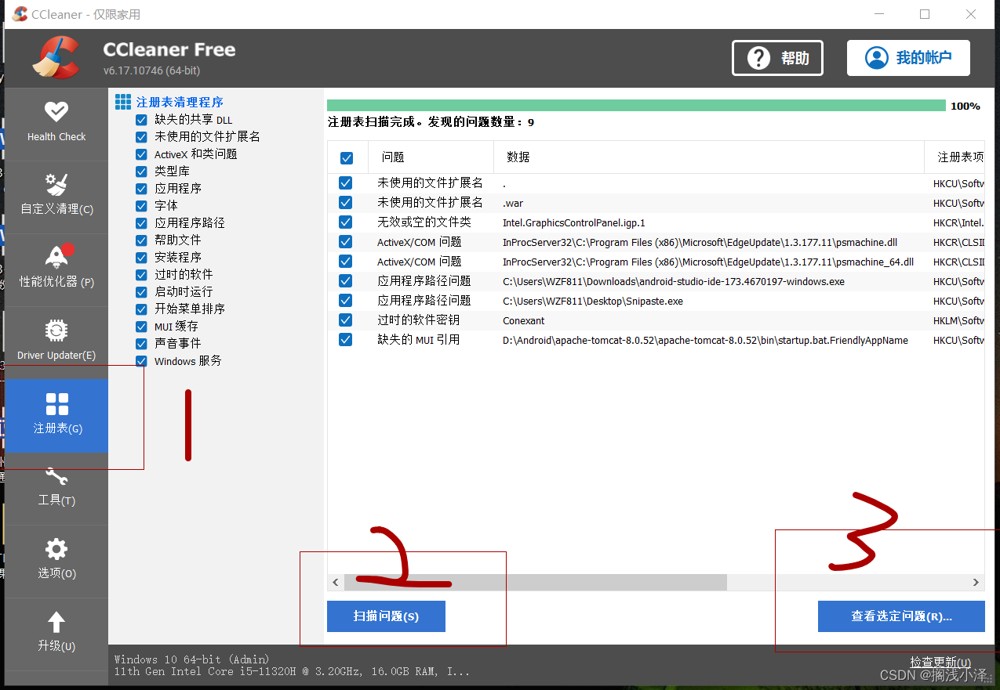Open 性能优化器 rocket icon
This screenshot has width=1000, height=690.
pos(57,256)
